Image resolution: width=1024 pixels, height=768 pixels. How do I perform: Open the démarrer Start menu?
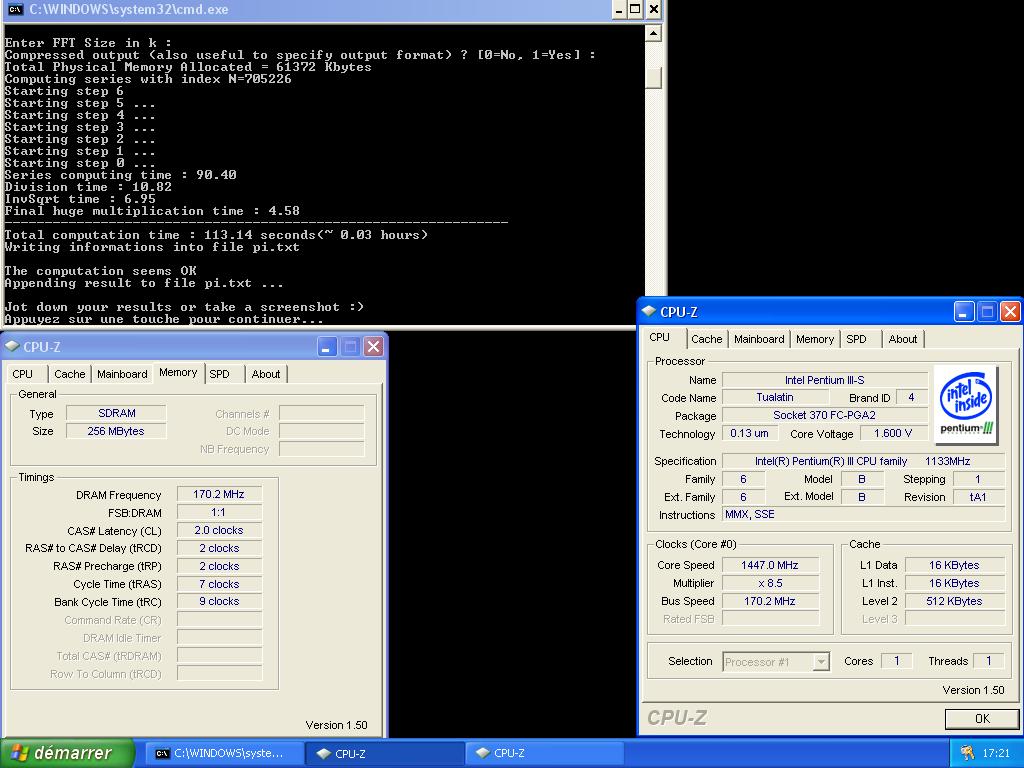click(x=67, y=753)
